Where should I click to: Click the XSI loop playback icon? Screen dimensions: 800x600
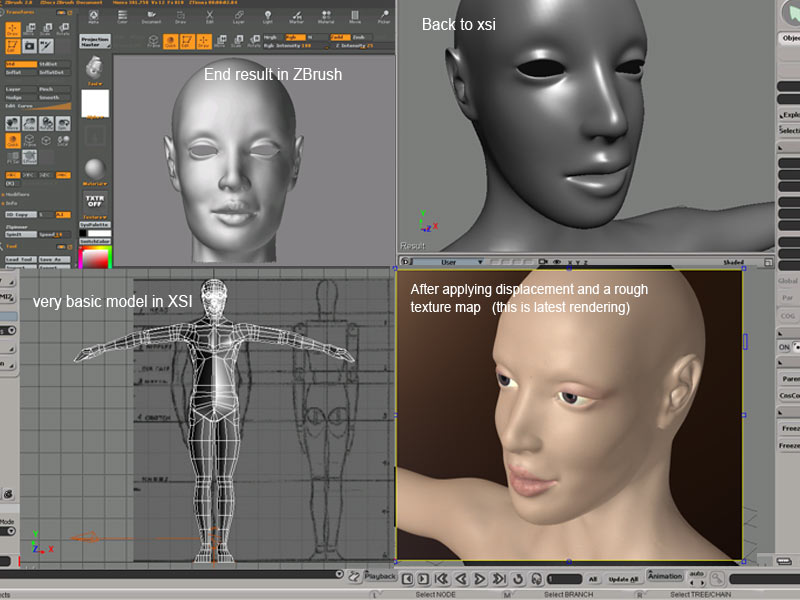coord(518,579)
